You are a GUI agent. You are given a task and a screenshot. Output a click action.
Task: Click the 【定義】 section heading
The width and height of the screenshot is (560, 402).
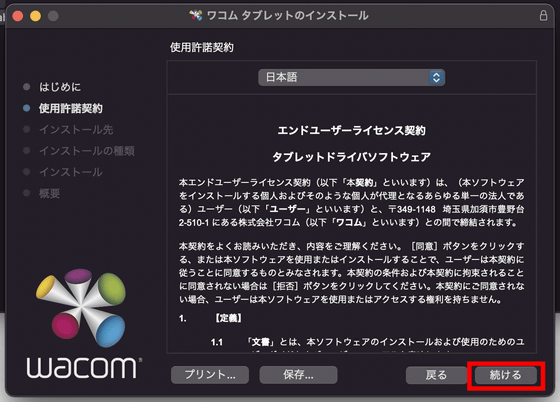click(228, 318)
